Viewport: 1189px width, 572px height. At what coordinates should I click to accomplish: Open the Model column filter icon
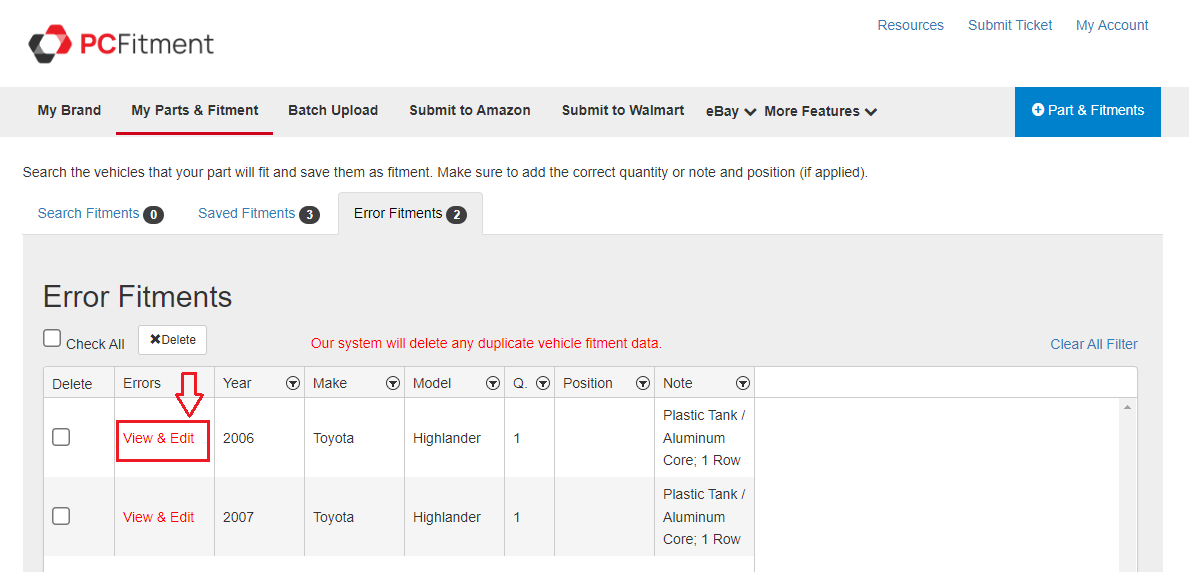click(x=493, y=383)
